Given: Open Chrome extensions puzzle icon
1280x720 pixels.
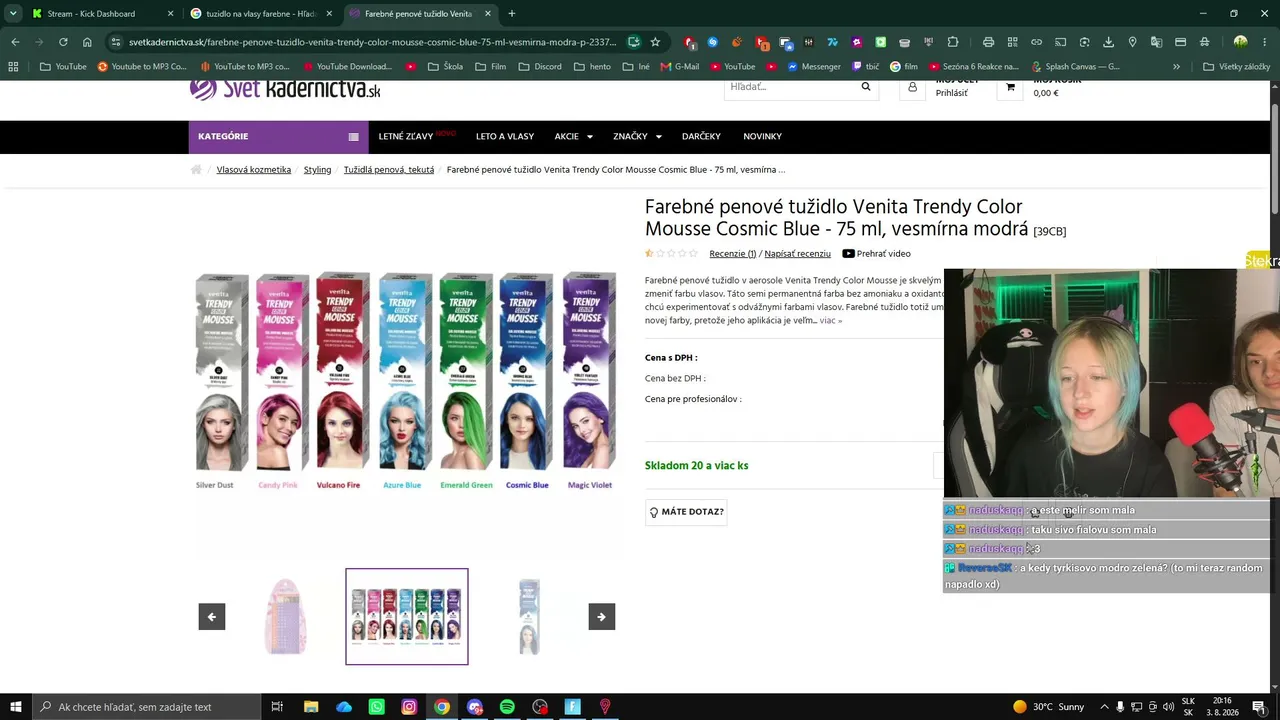Looking at the screenshot, I should 953,42.
